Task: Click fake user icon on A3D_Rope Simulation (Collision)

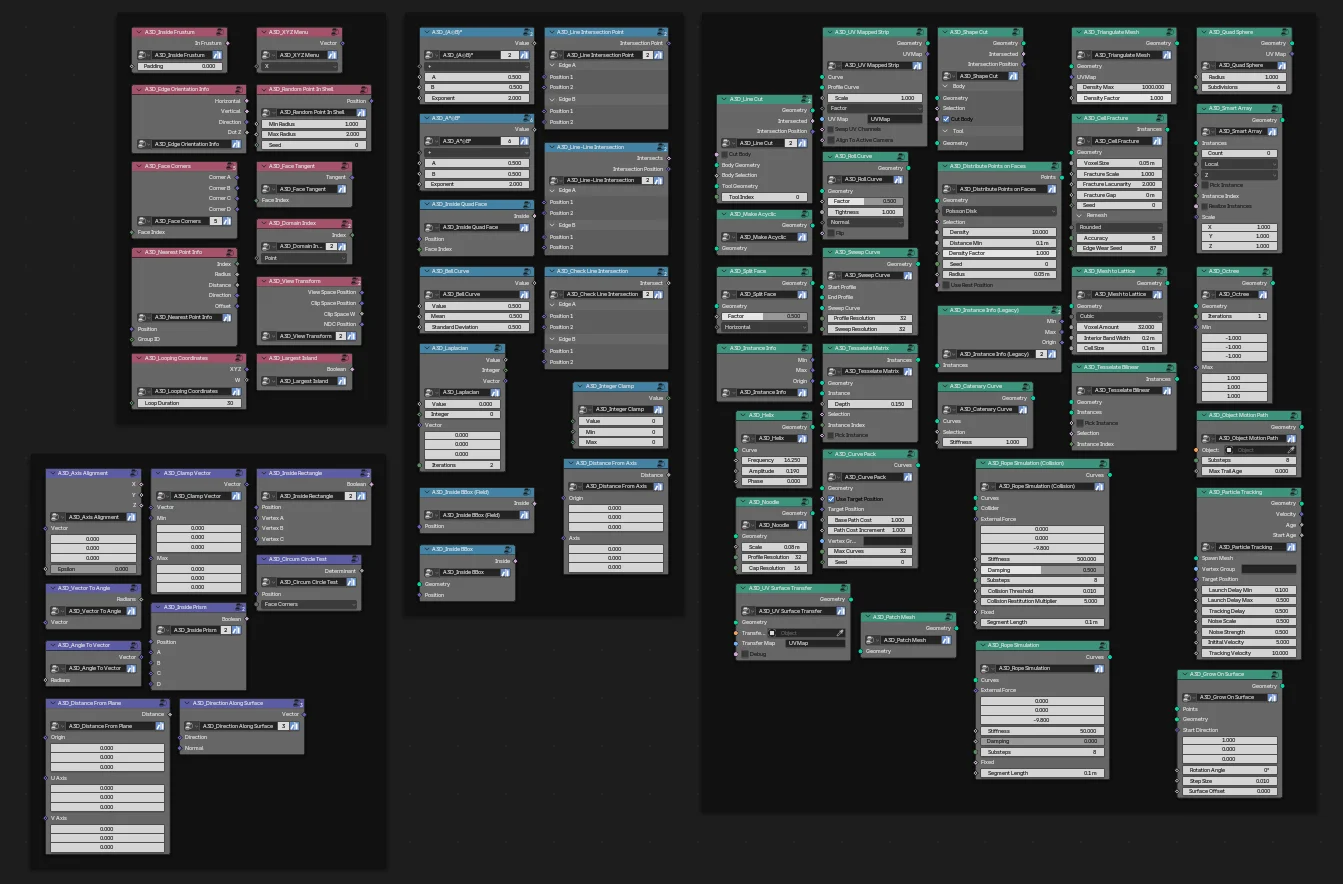Action: tap(1099, 487)
